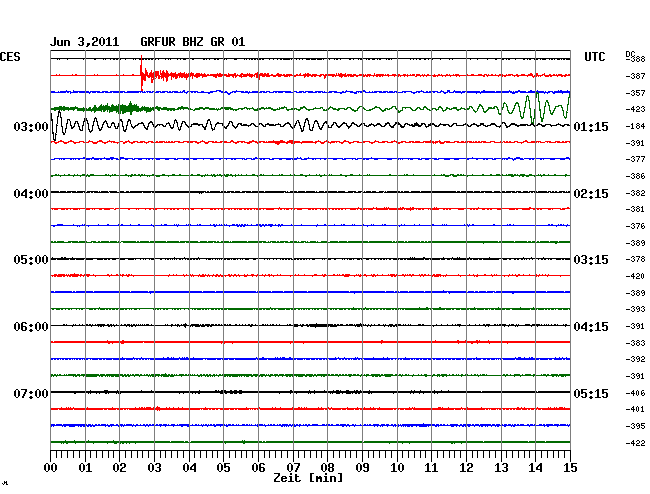Click the DC offset value '-420'
This screenshot has width=650, height=494.
tap(635, 276)
